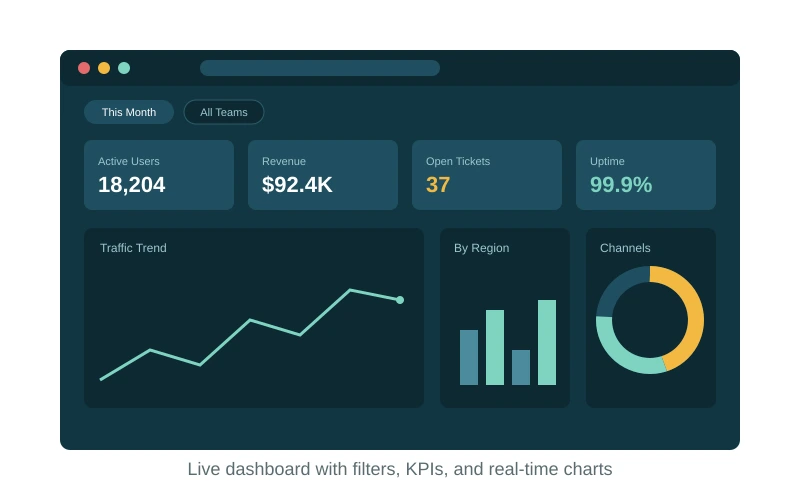The height and width of the screenshot is (500, 800).
Task: Click the Active Users label
Action: (129, 161)
